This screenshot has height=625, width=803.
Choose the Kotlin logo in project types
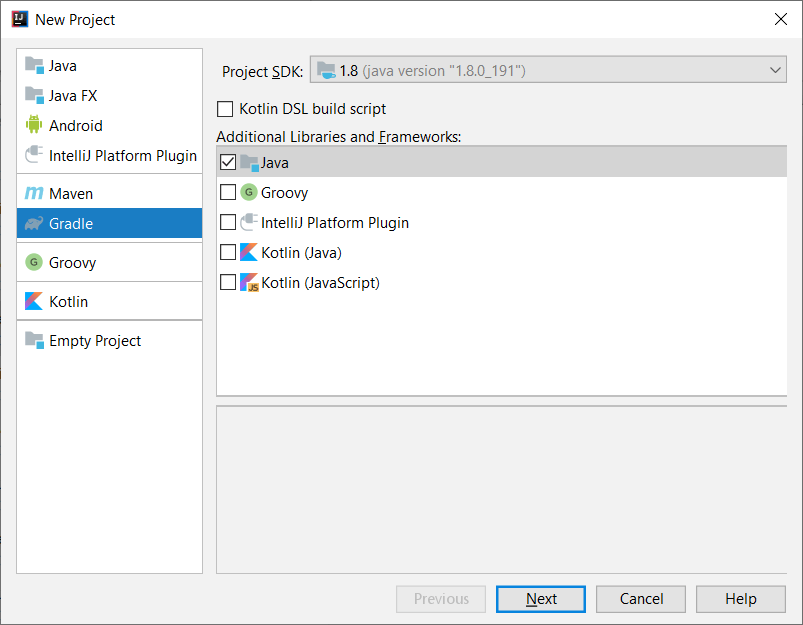pyautogui.click(x=34, y=301)
